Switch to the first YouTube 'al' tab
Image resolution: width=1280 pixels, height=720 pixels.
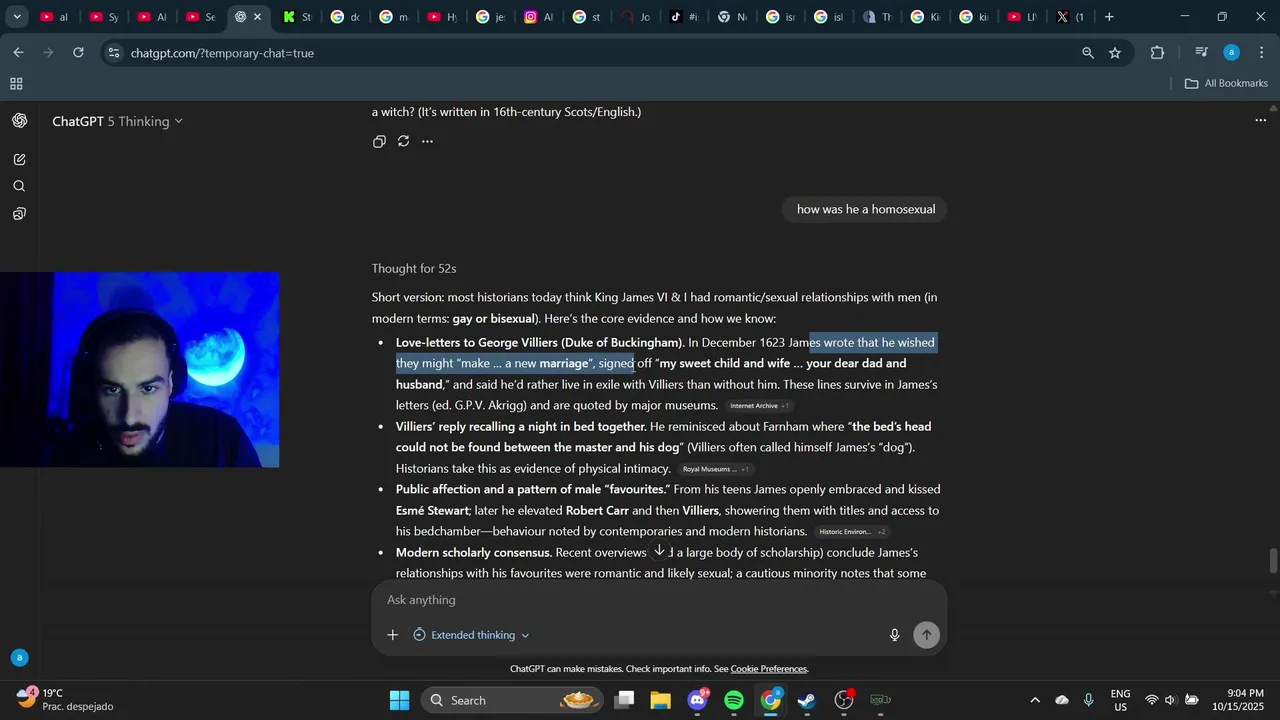click(54, 17)
